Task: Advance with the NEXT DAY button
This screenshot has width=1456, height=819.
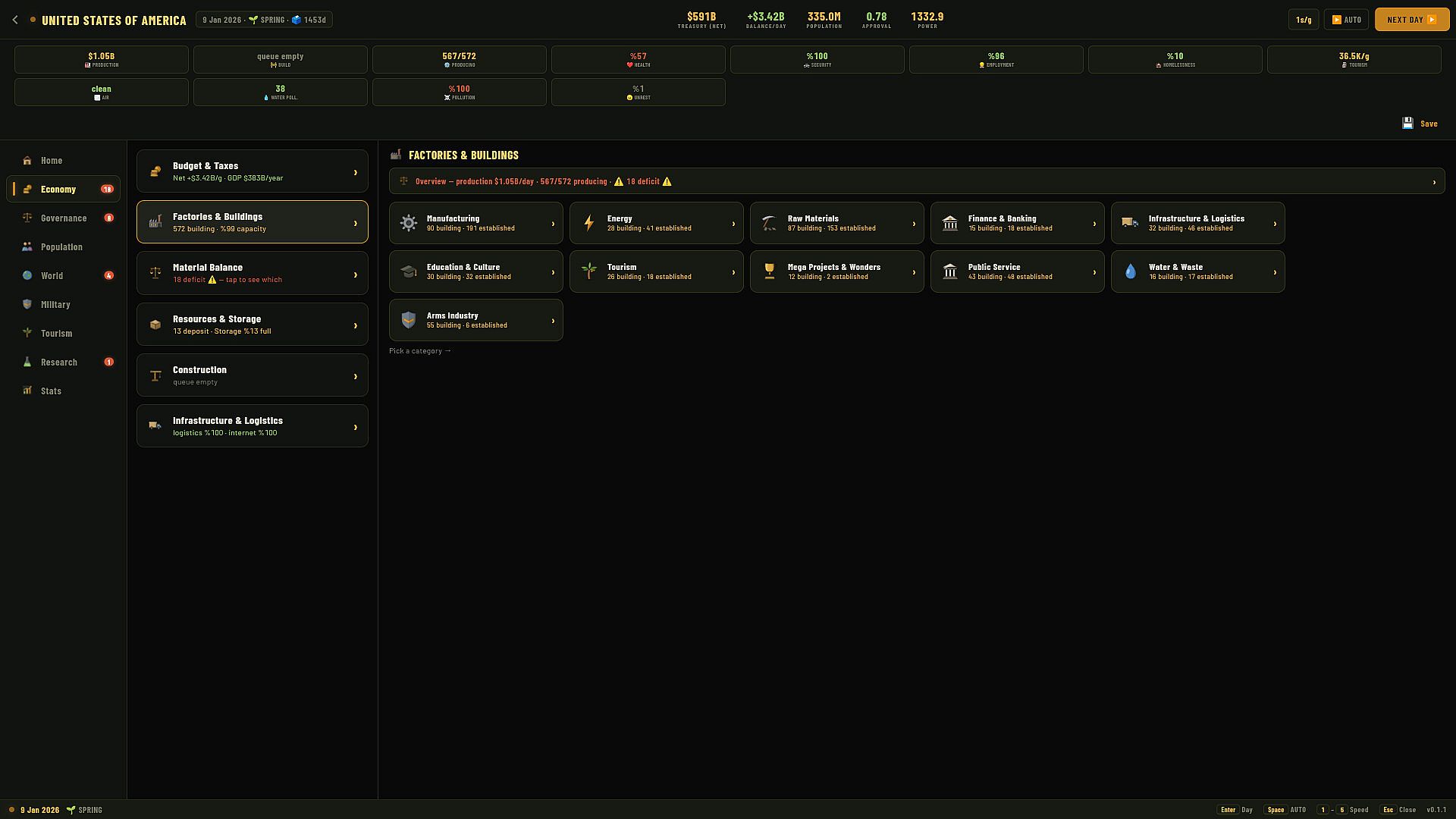Action: (1412, 20)
